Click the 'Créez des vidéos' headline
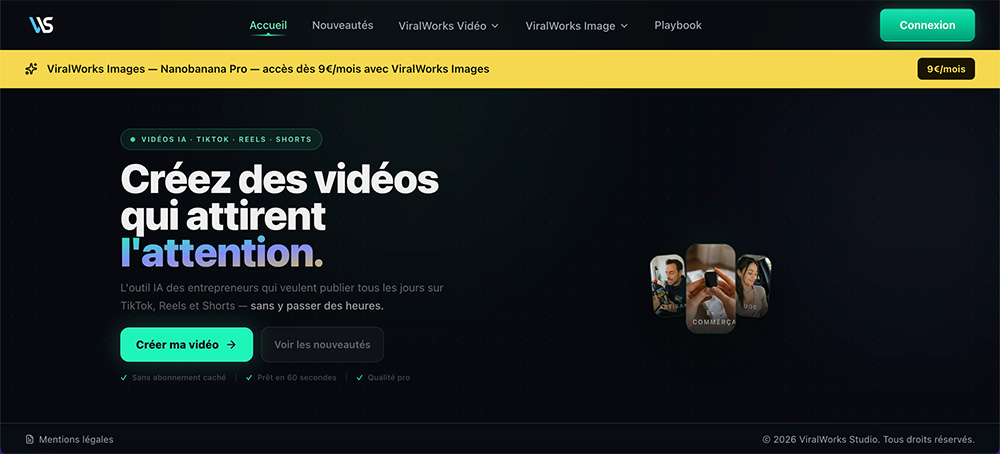The image size is (1000, 454). click(279, 179)
